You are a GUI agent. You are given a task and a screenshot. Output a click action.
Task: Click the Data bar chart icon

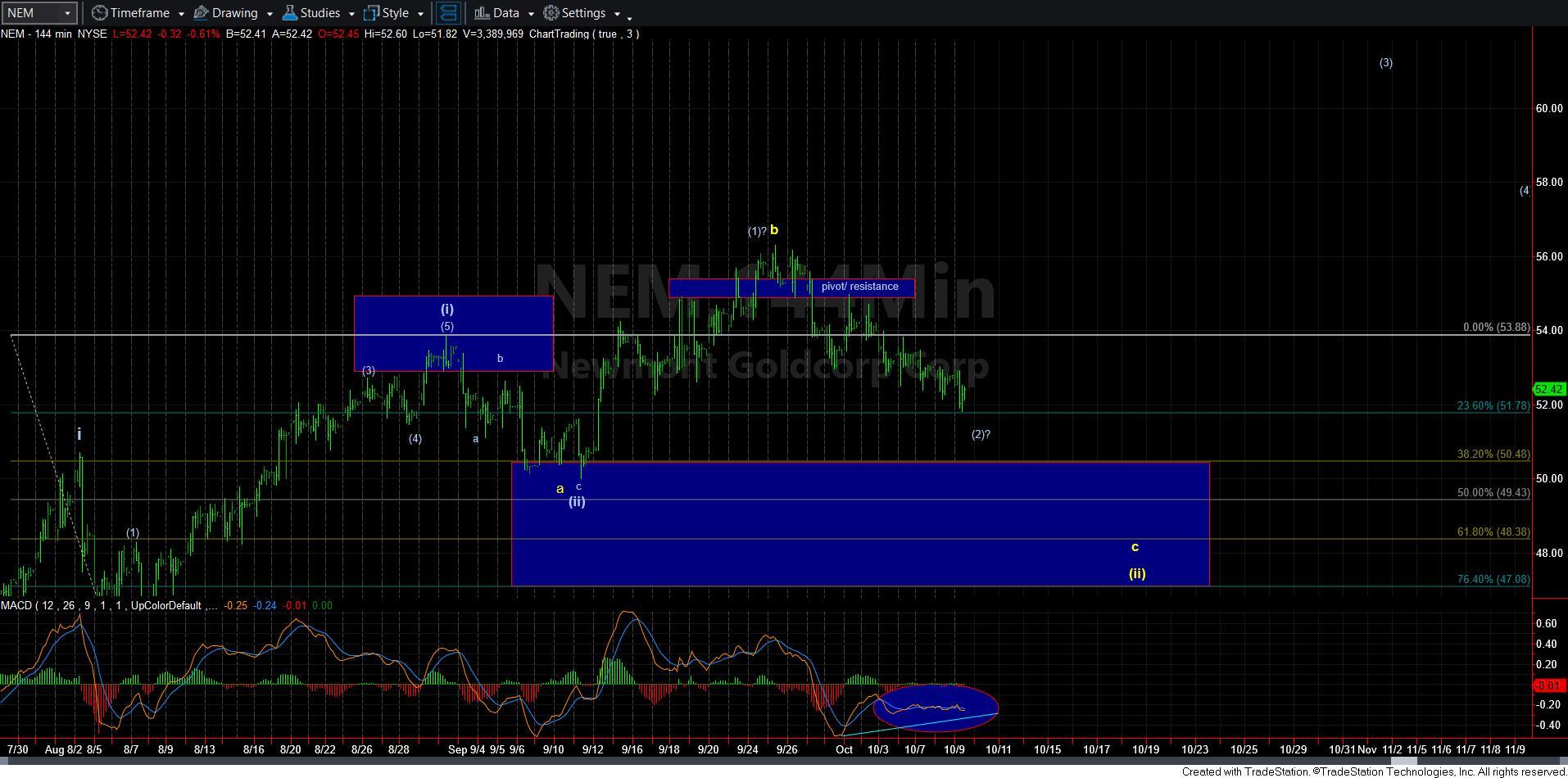click(x=482, y=13)
